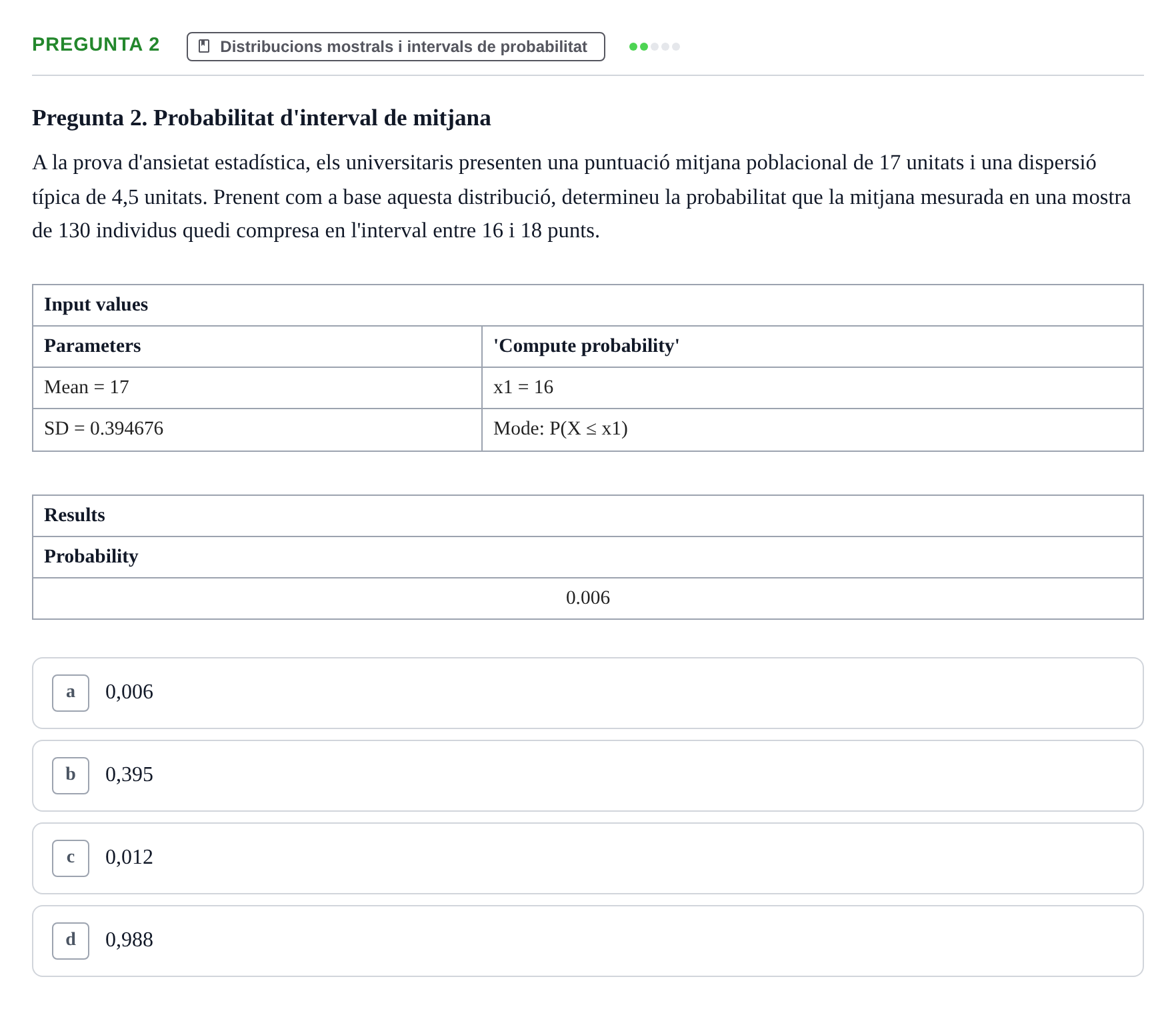Click the 'Results' table header

pos(587,516)
